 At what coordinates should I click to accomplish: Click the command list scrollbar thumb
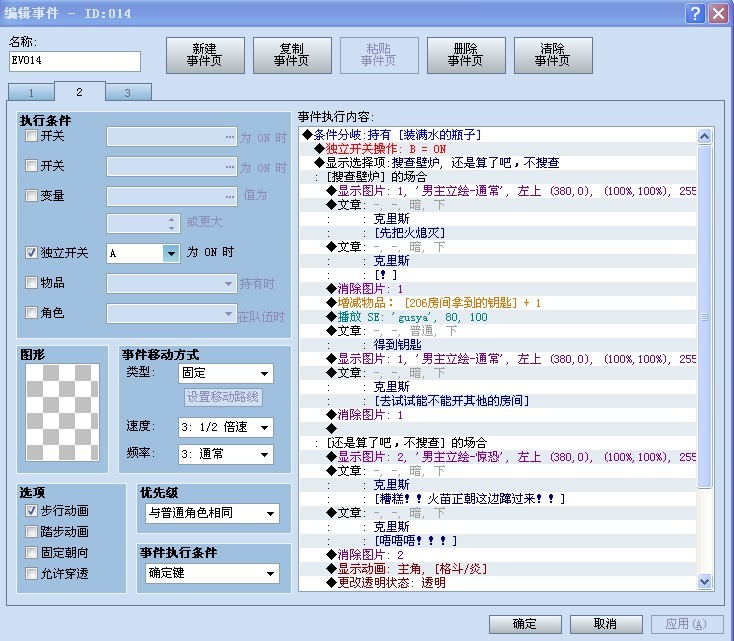coord(705,317)
